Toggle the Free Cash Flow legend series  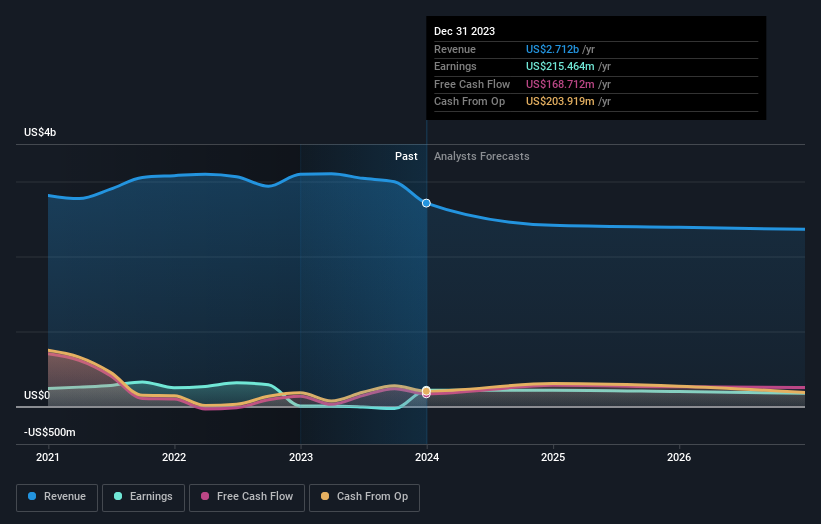click(247, 497)
